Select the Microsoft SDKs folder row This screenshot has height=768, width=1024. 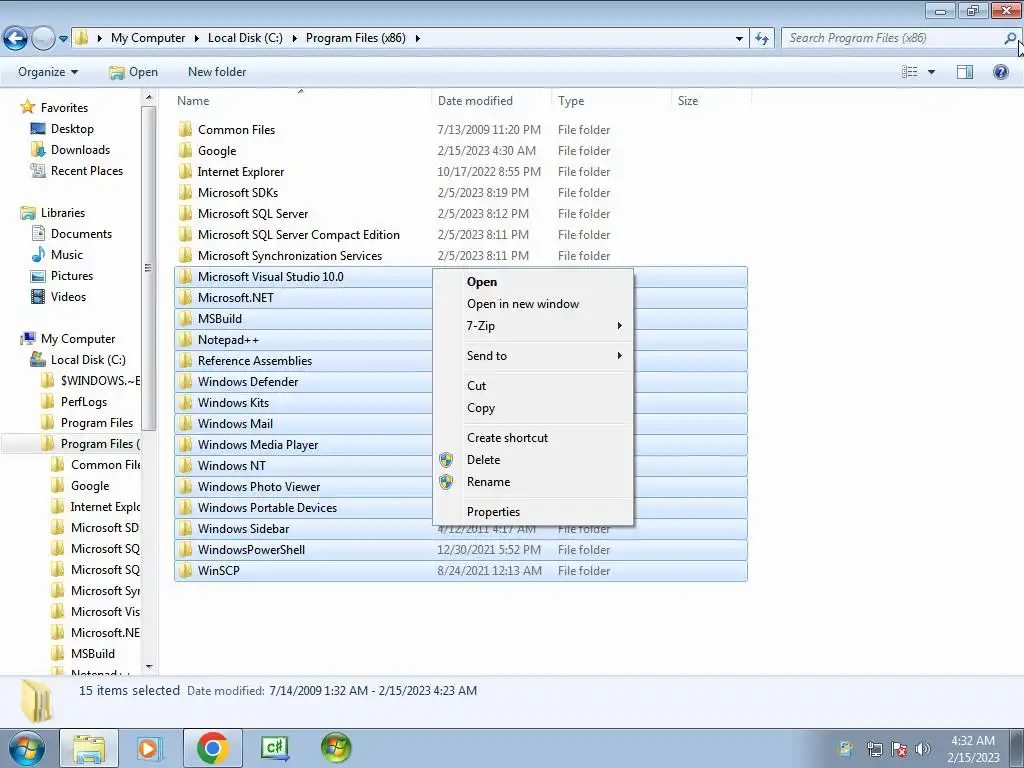(461, 193)
